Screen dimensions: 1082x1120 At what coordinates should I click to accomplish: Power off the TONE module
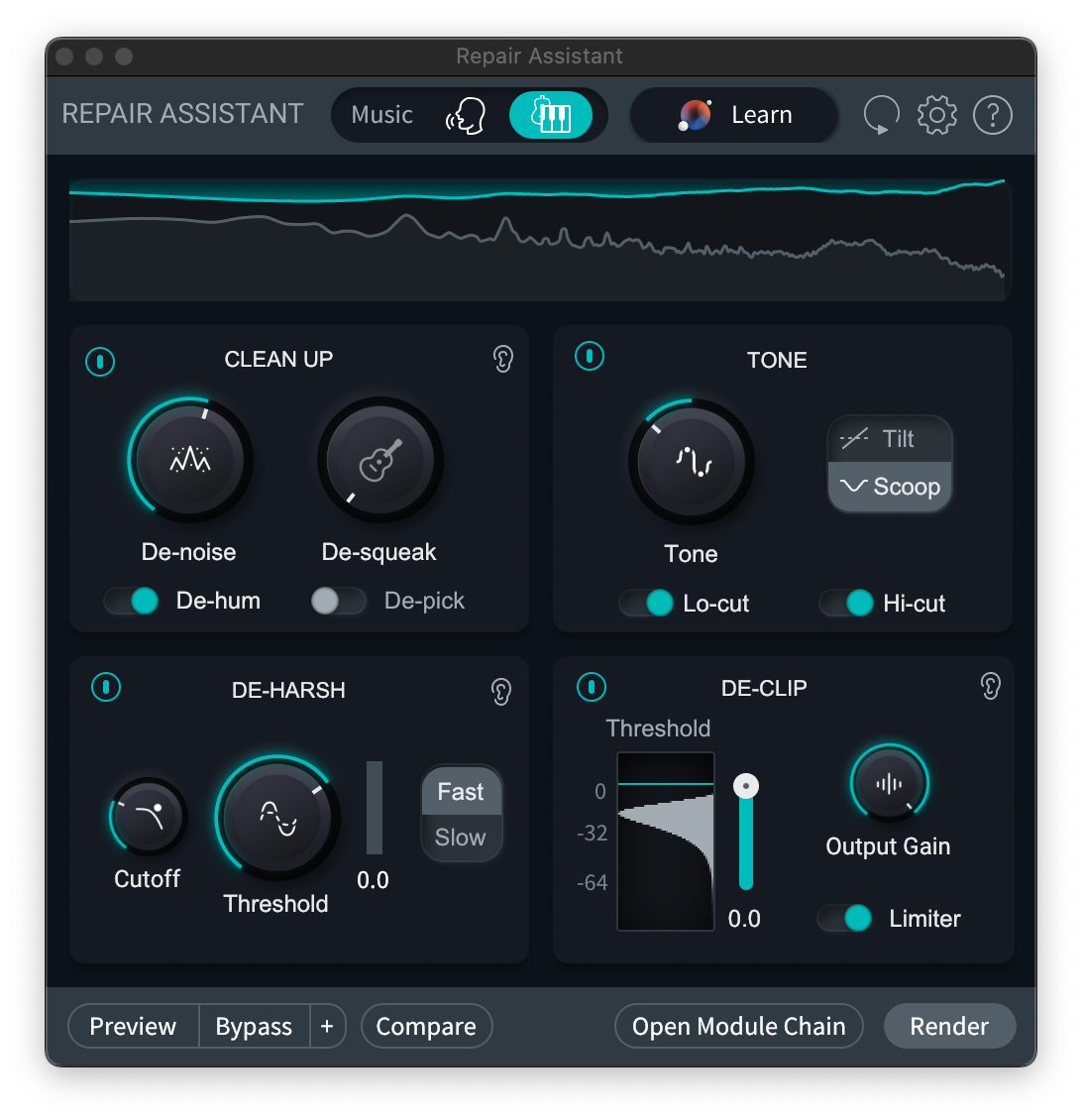click(x=590, y=356)
